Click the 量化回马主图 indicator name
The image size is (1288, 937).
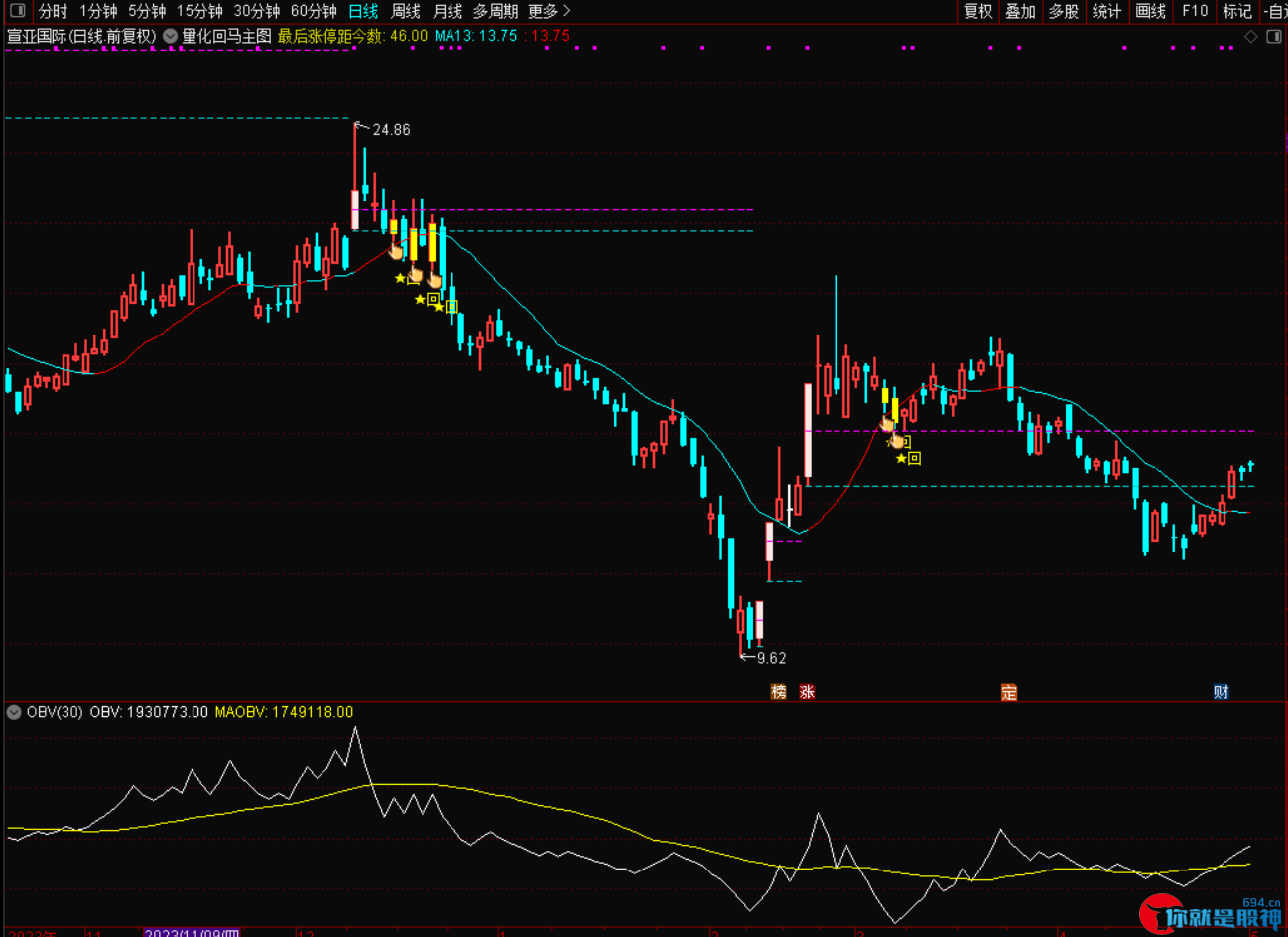point(226,36)
